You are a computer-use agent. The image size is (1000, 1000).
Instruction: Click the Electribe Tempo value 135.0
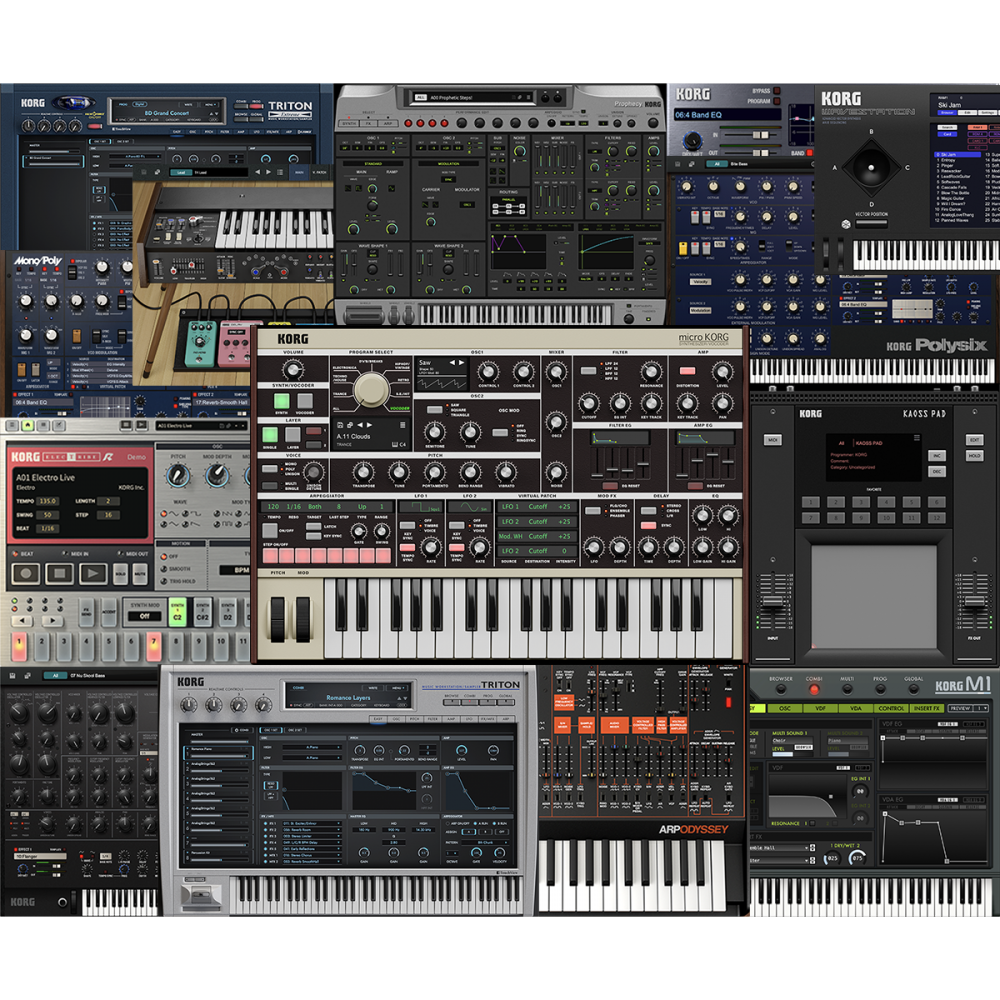[48, 501]
